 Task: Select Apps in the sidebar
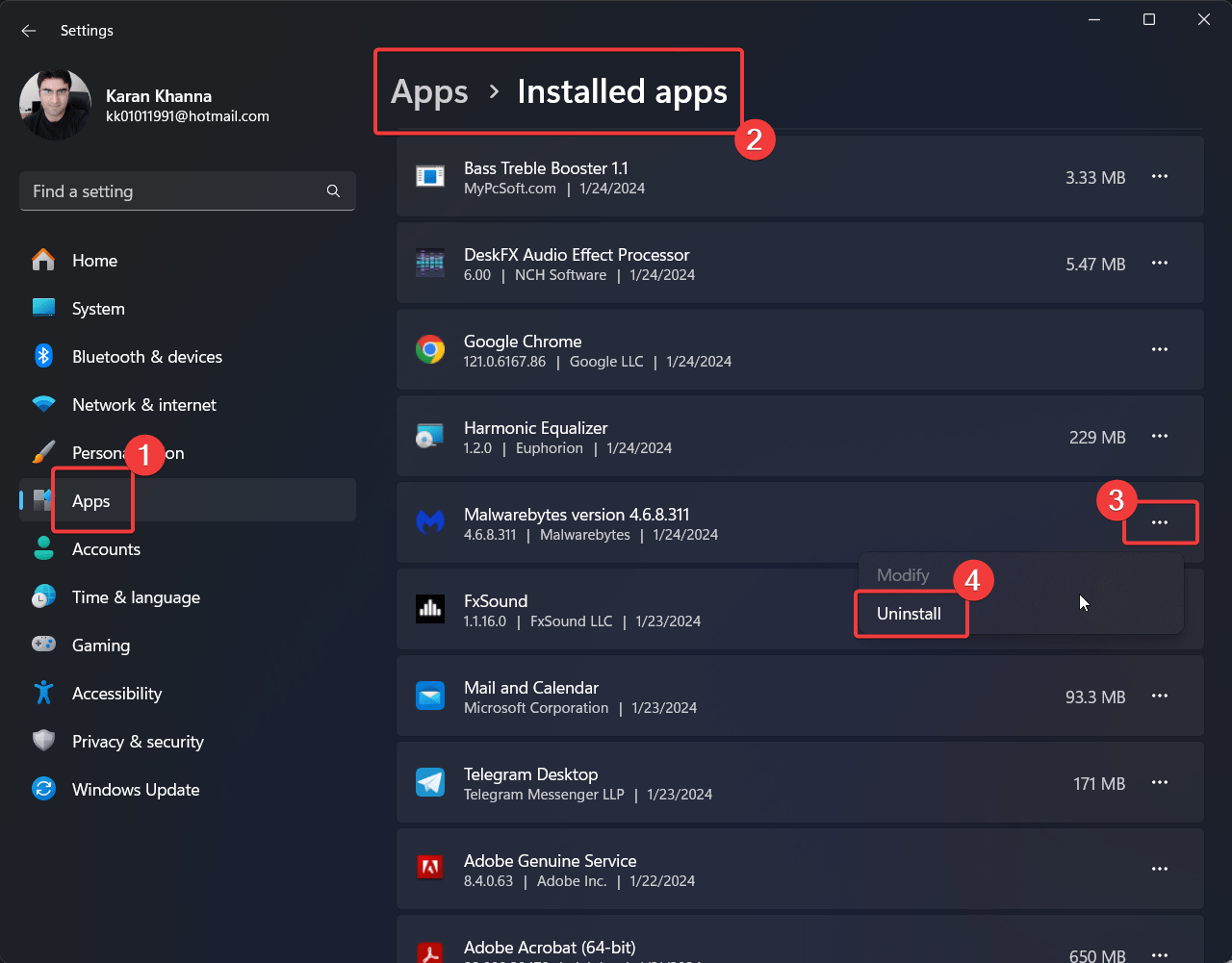(188, 501)
